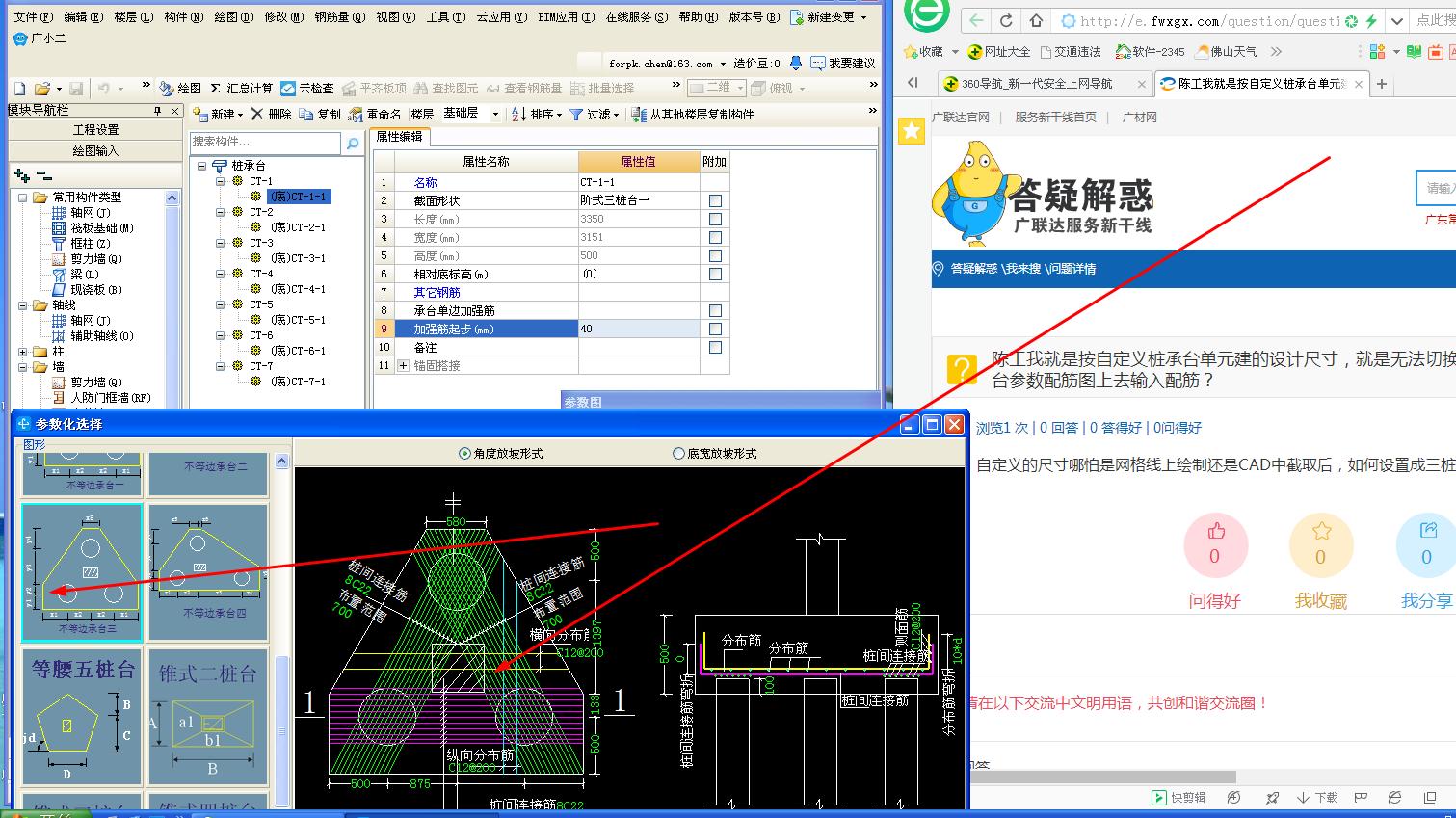Click the 绘图输入 button
Image resolution: width=1456 pixels, height=818 pixels.
pyautogui.click(x=95, y=150)
